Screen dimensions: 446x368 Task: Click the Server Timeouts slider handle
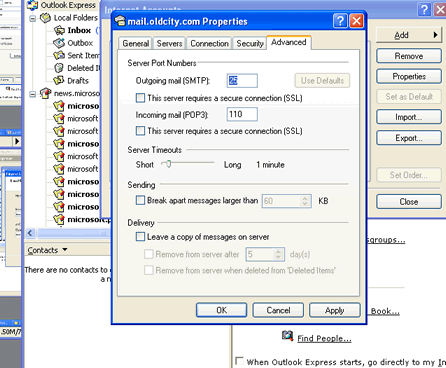168,164
